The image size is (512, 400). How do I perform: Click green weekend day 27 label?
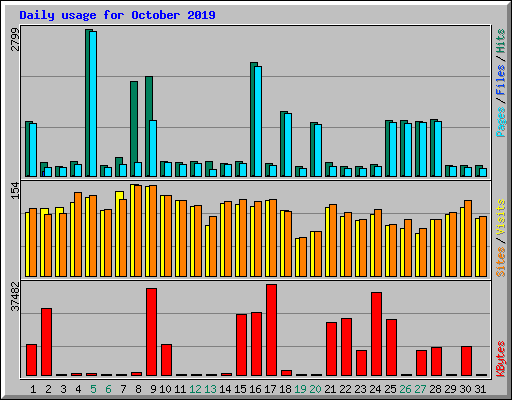(420, 389)
